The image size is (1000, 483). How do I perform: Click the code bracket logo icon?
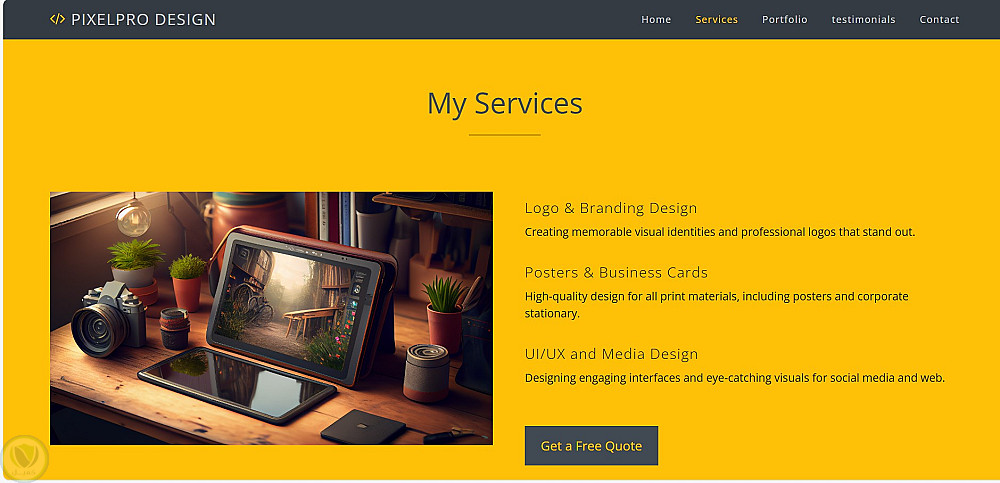57,19
